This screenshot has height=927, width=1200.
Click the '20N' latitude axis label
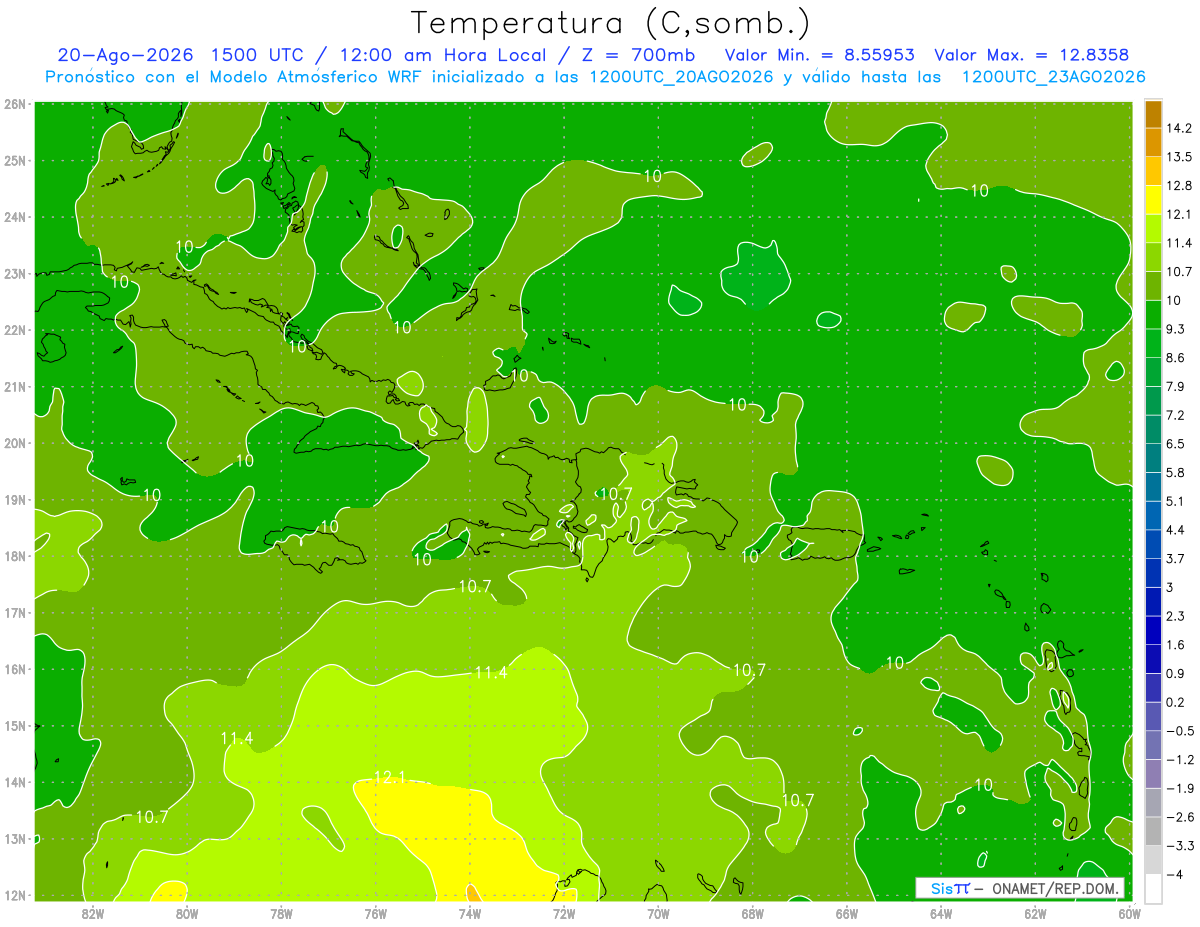[x=14, y=443]
